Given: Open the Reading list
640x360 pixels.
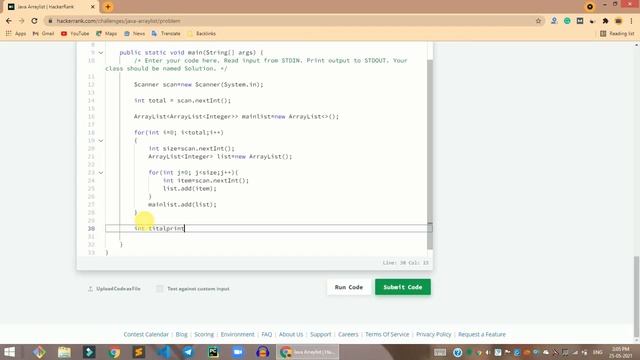Looking at the screenshot, I should 617,33.
